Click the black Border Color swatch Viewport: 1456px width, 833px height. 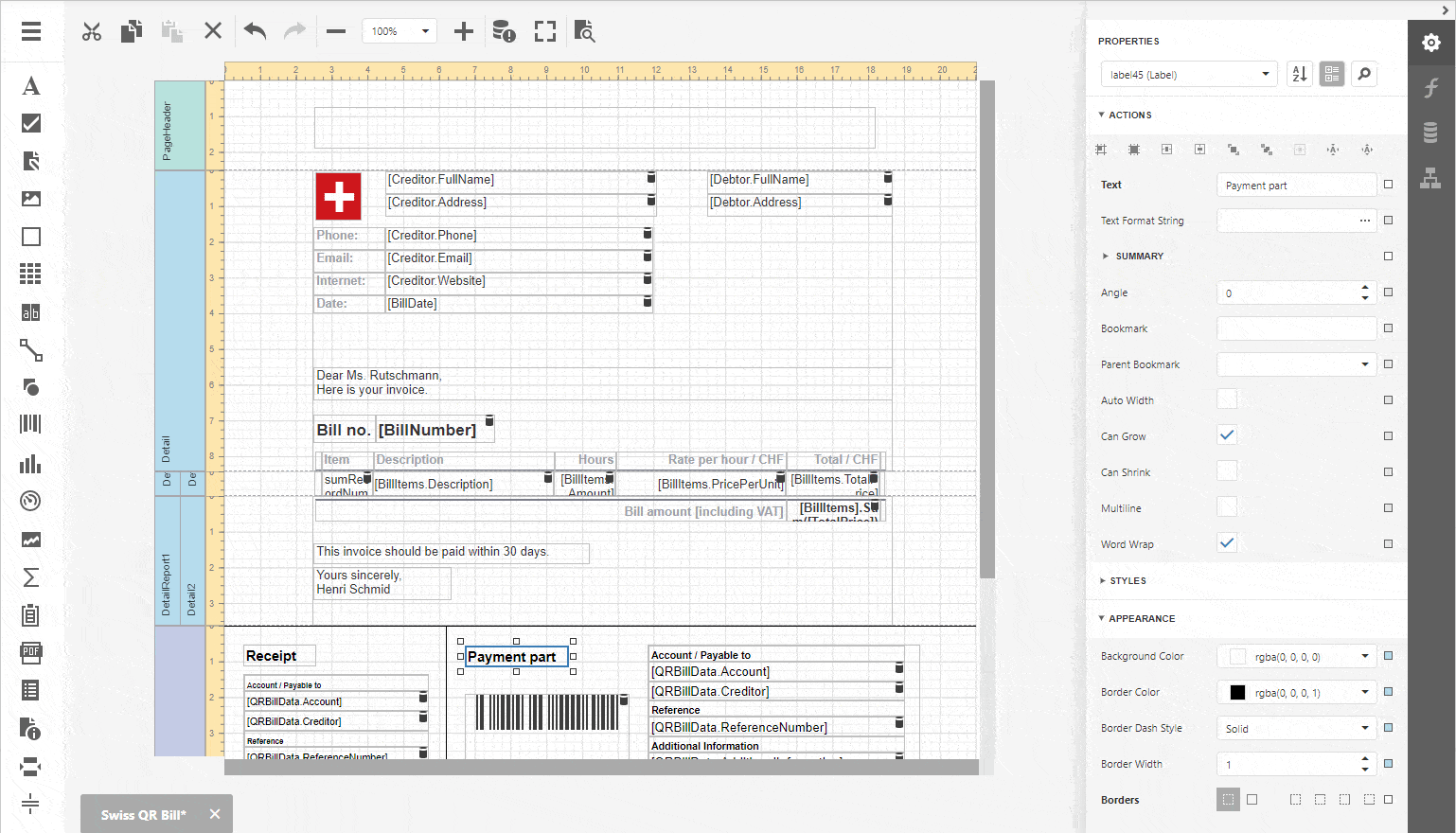(x=1237, y=692)
